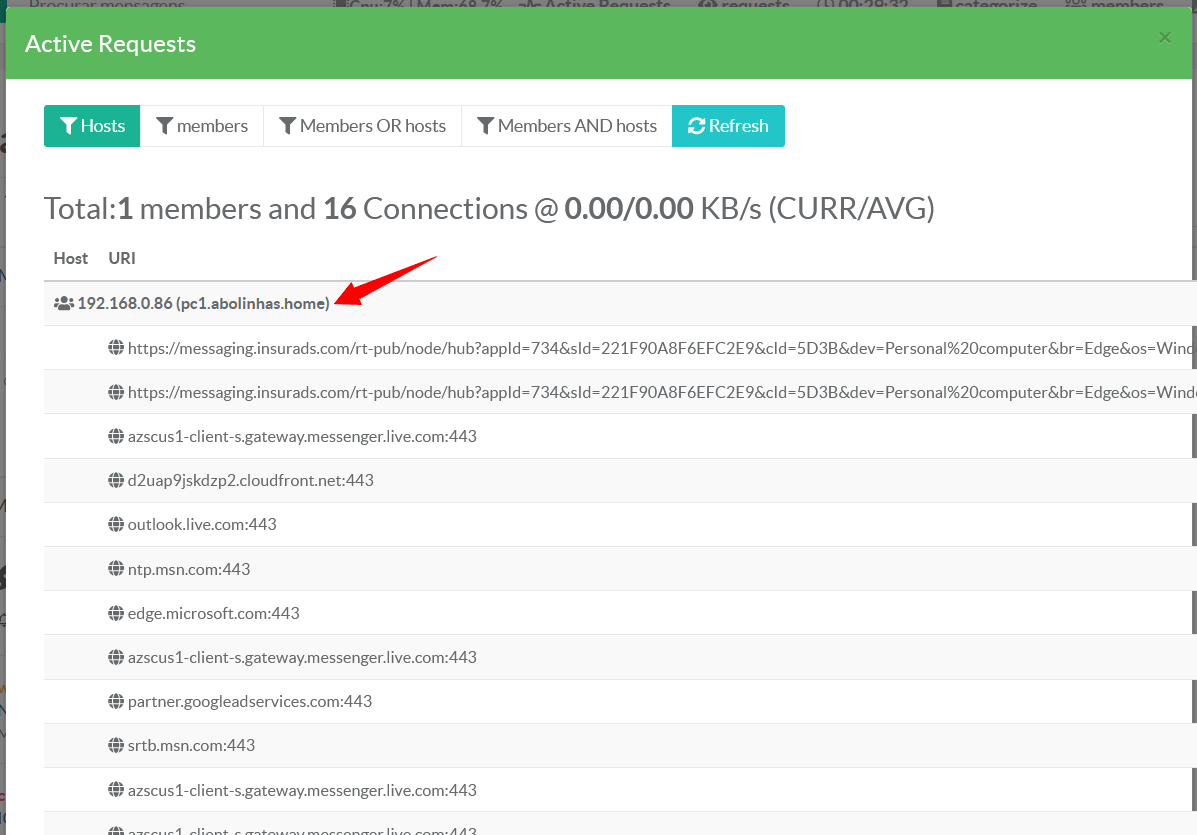
Task: Refresh the active requests list
Action: coord(728,126)
